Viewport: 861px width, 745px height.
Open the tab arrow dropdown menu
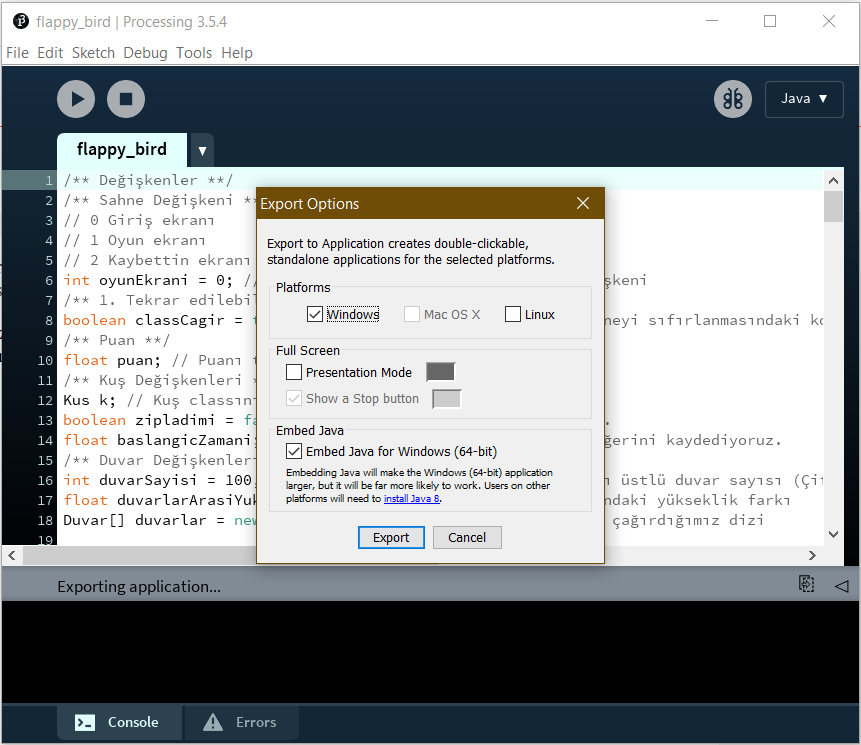click(x=202, y=150)
